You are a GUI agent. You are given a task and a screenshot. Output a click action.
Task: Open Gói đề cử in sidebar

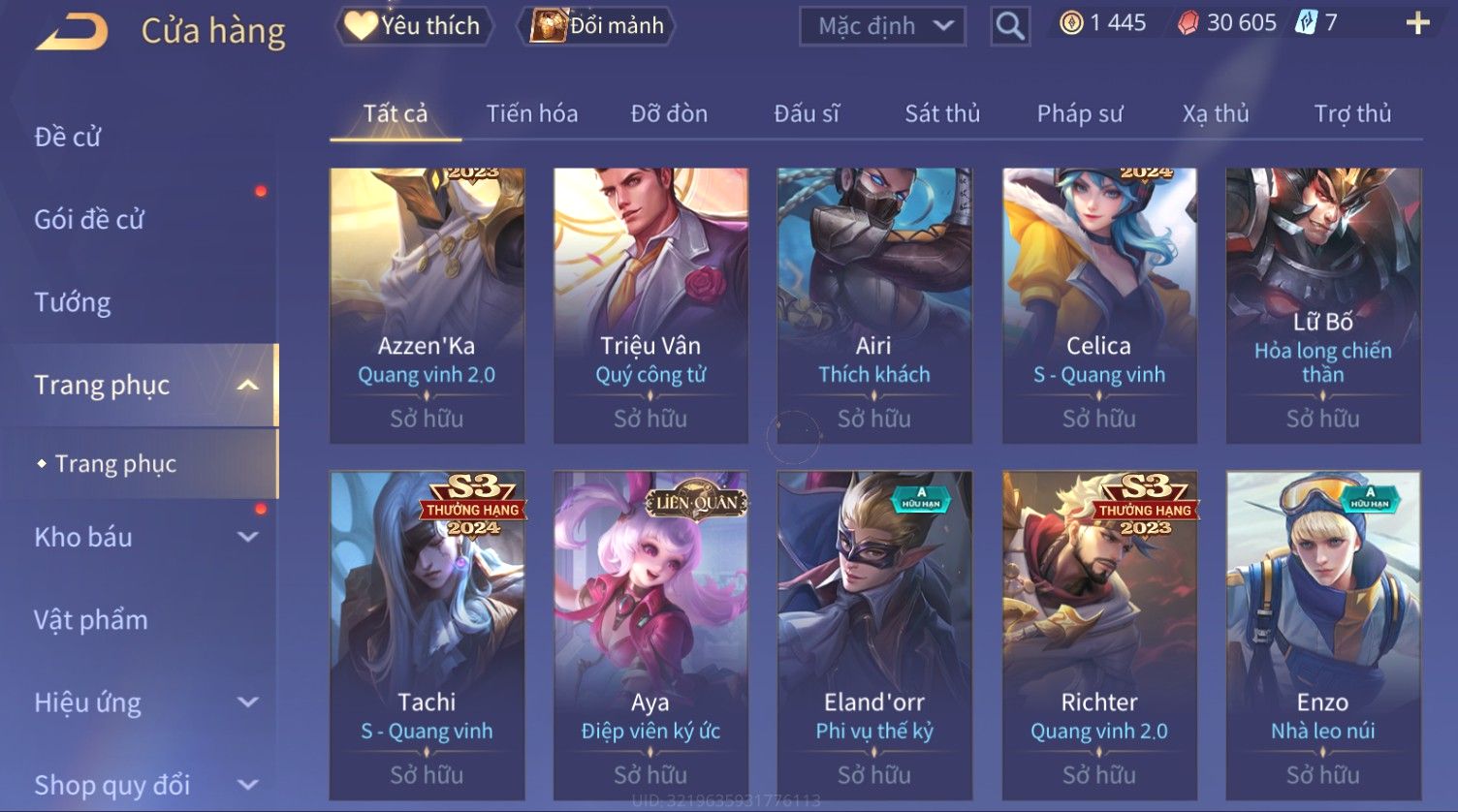89,220
